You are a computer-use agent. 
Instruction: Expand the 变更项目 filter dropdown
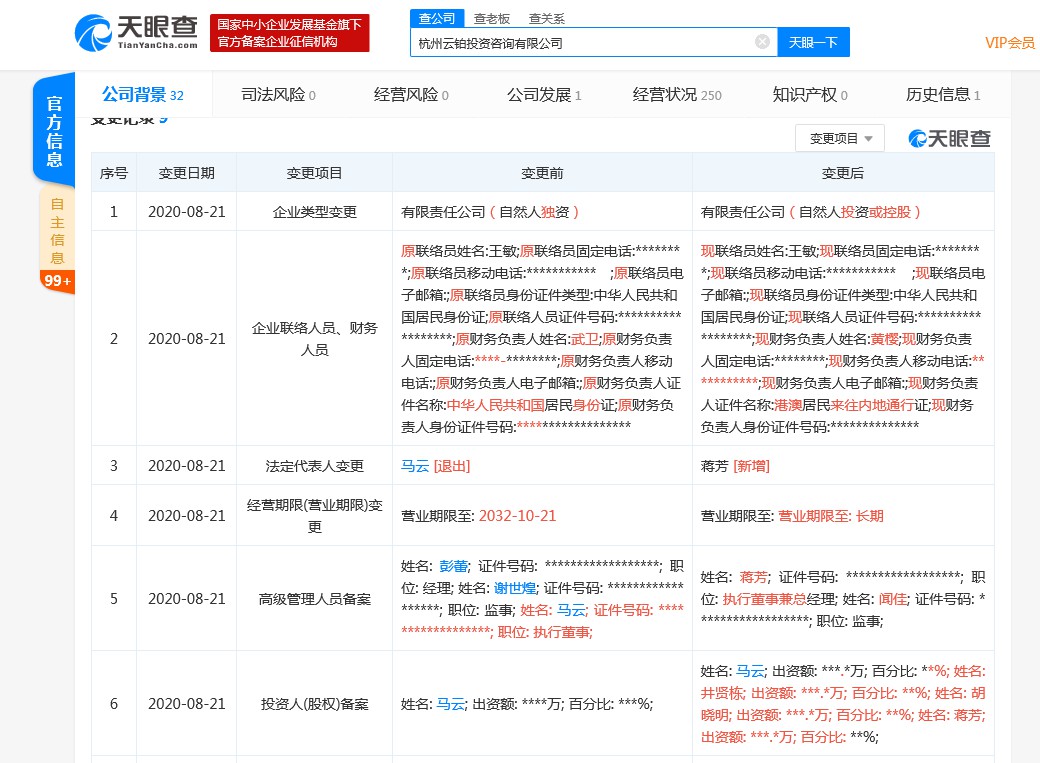[x=840, y=138]
